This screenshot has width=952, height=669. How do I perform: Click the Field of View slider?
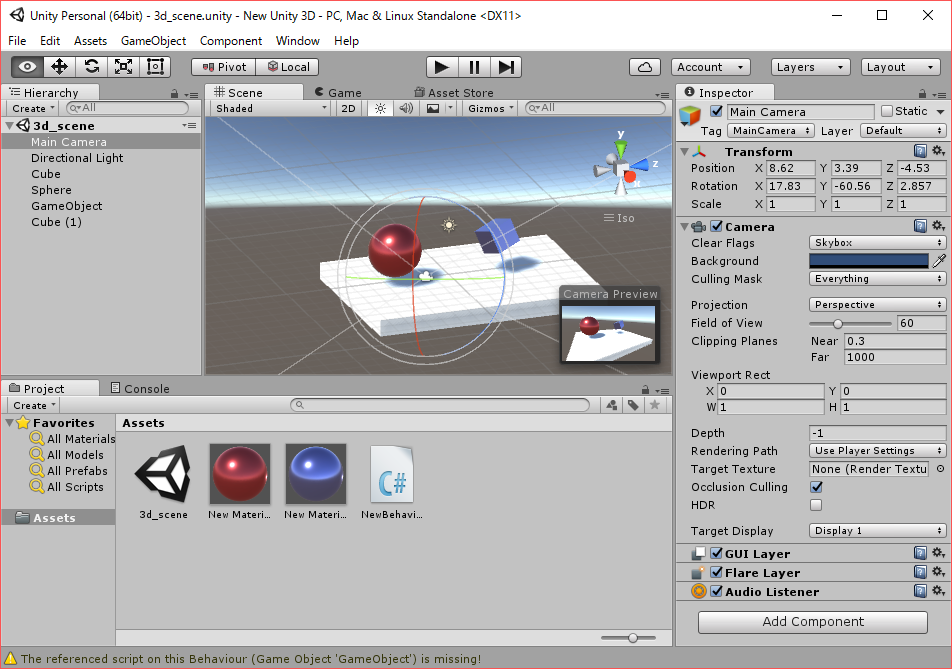[x=850, y=323]
